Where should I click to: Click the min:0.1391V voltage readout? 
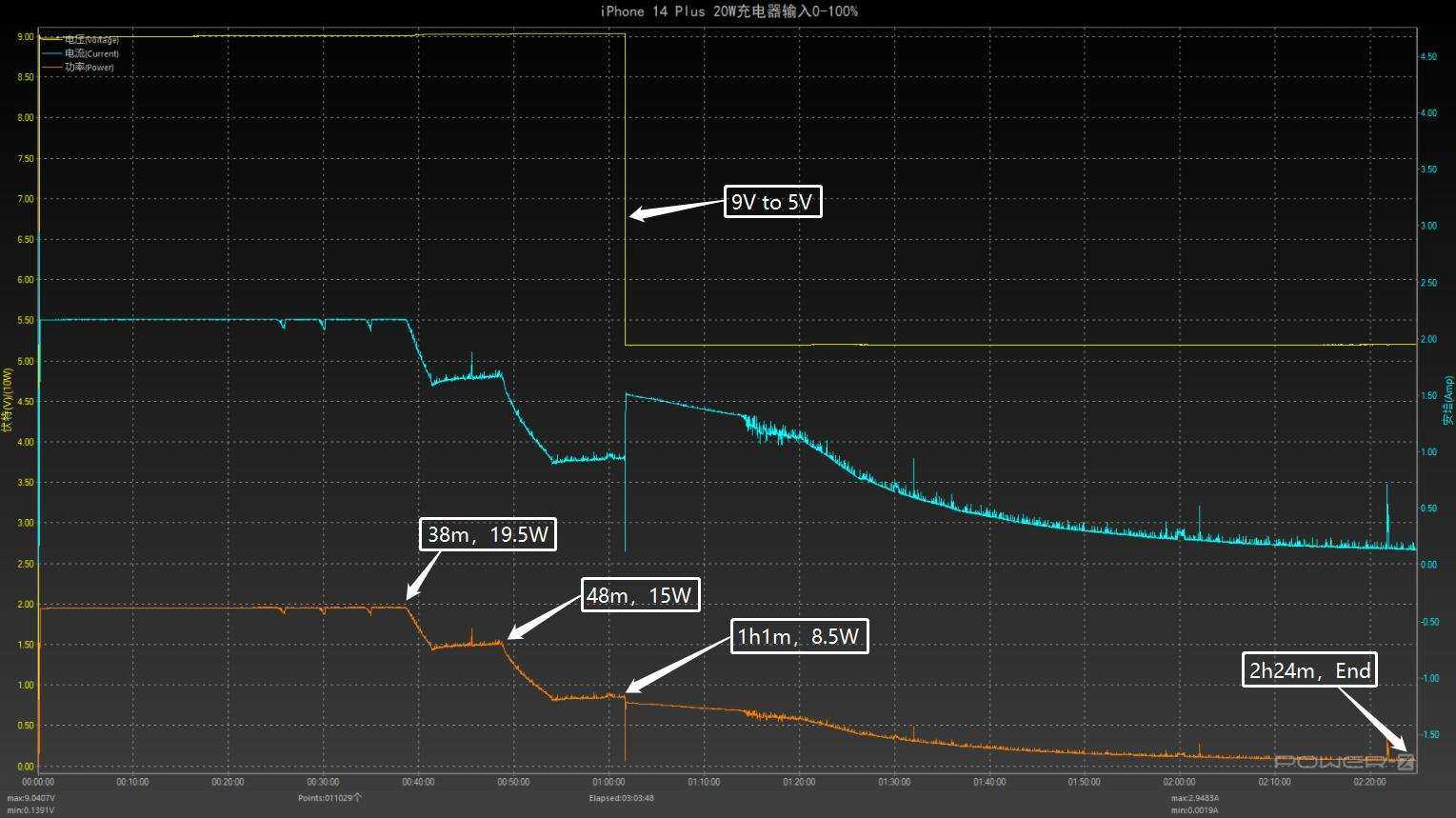pos(30,810)
